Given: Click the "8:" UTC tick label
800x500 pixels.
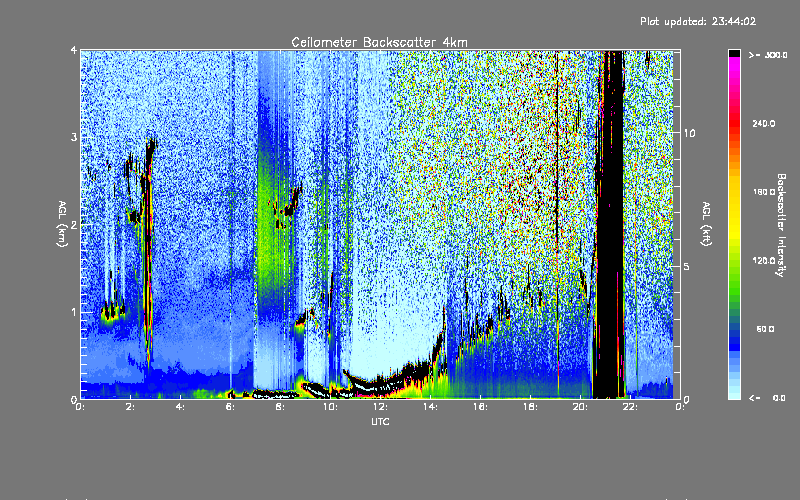Looking at the screenshot, I should coord(280,407).
